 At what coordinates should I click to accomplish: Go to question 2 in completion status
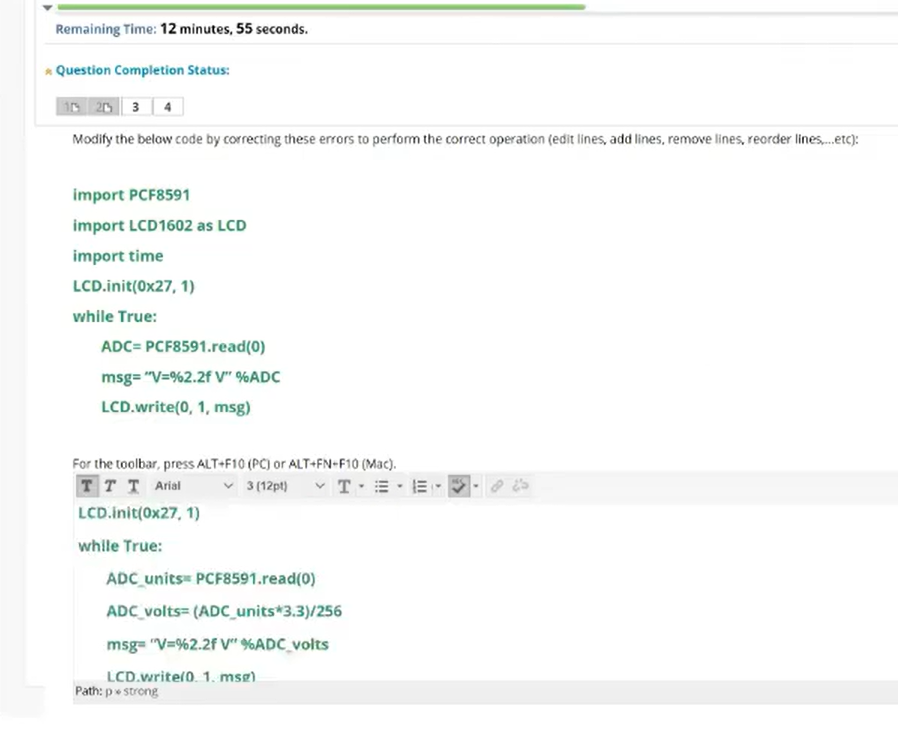point(104,107)
